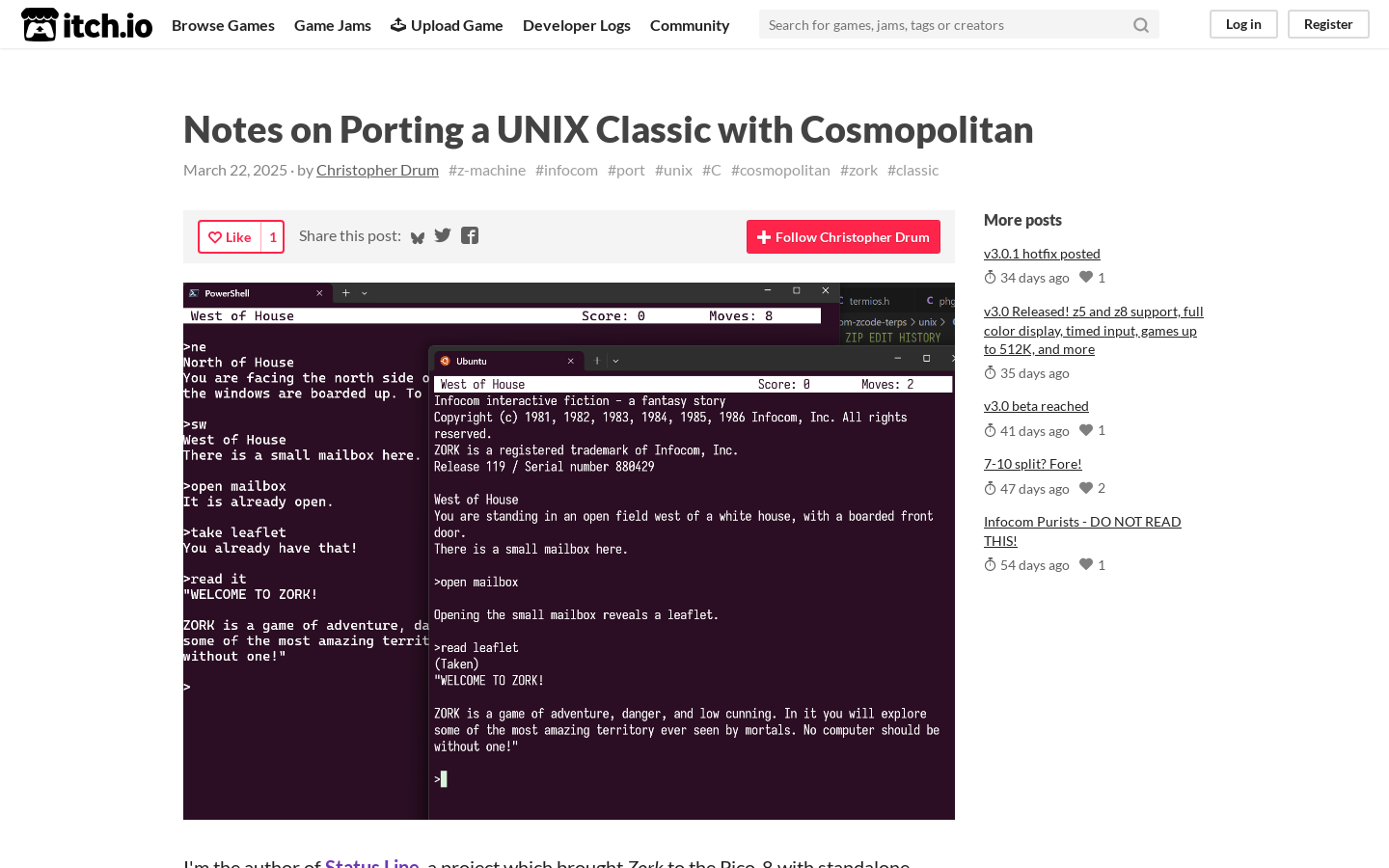Click clock icon beside 34 days ago

tap(990, 278)
